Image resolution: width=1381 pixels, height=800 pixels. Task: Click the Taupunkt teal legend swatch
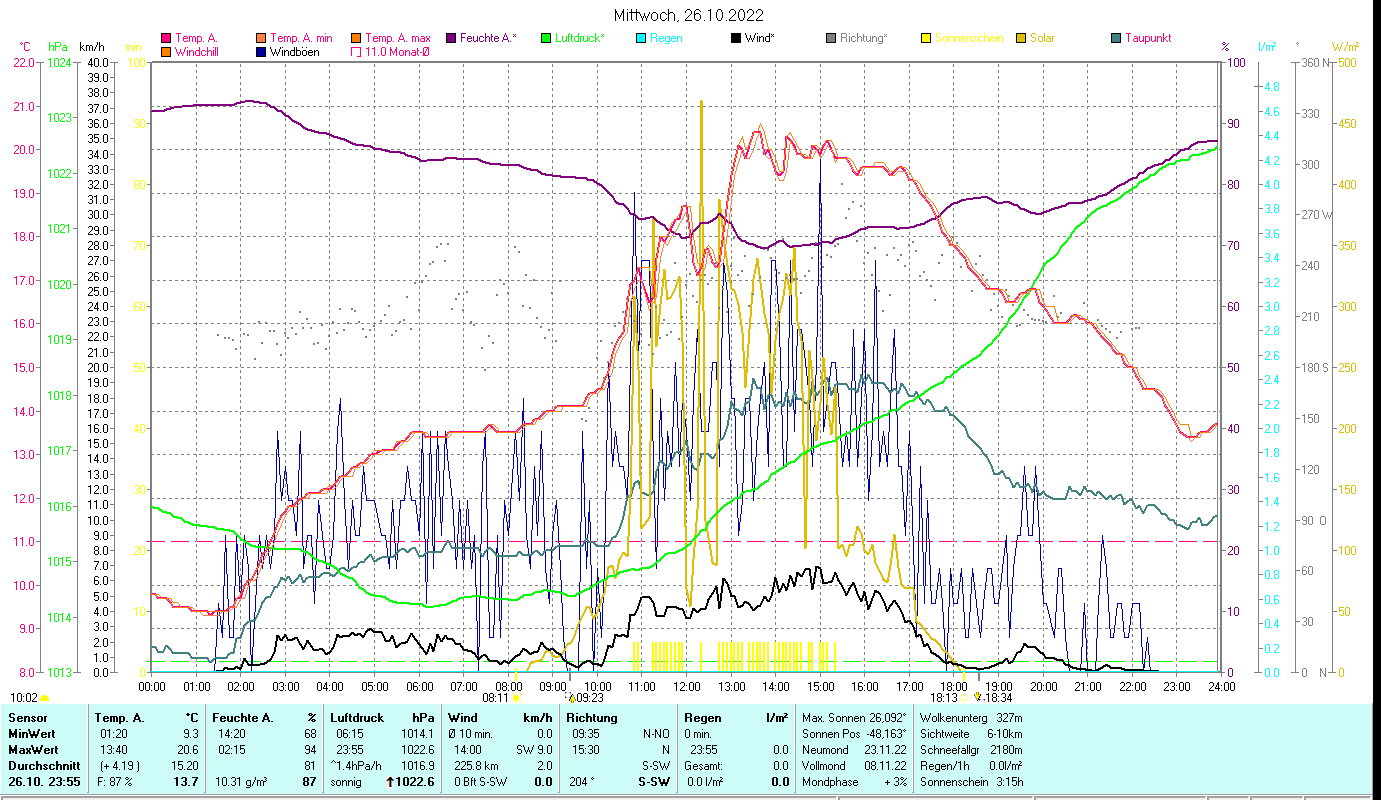[x=1115, y=38]
